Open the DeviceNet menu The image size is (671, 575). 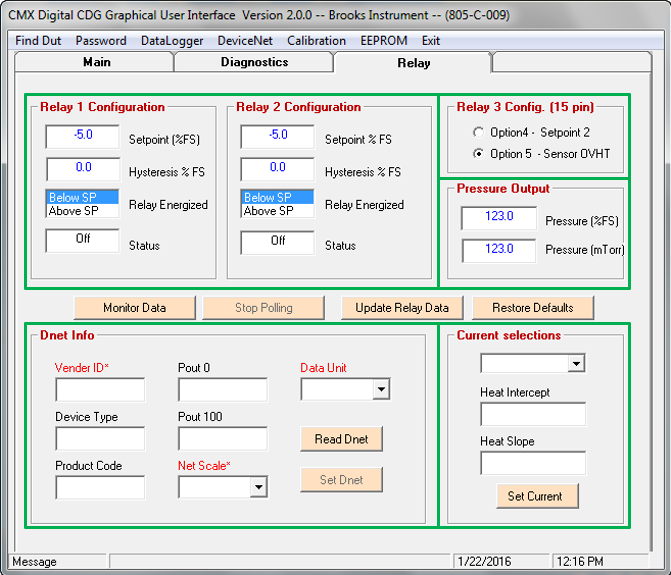pyautogui.click(x=245, y=41)
